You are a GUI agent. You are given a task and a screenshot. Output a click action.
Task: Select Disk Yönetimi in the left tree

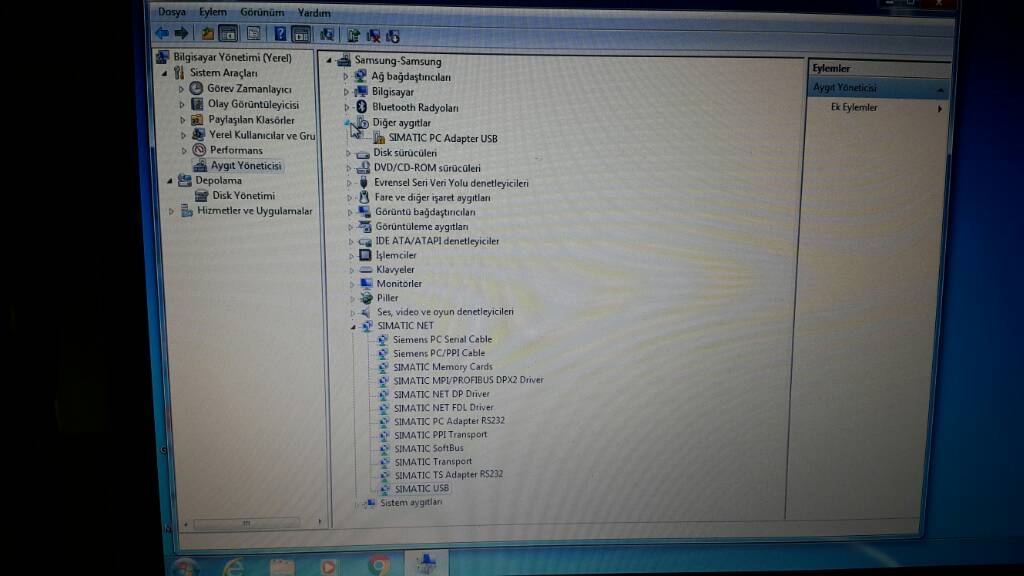[244, 195]
